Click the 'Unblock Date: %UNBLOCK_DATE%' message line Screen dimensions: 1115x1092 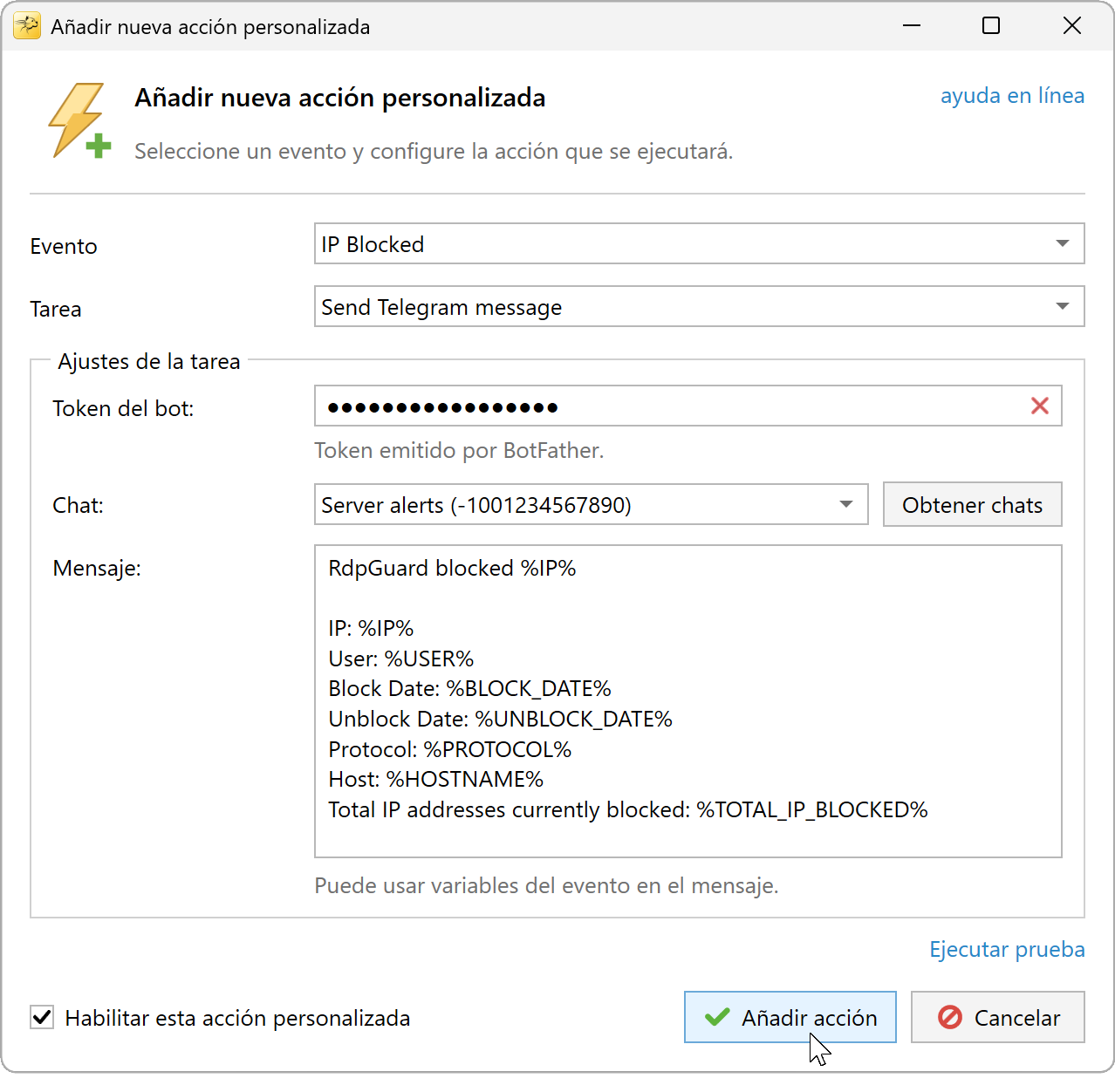click(x=500, y=719)
